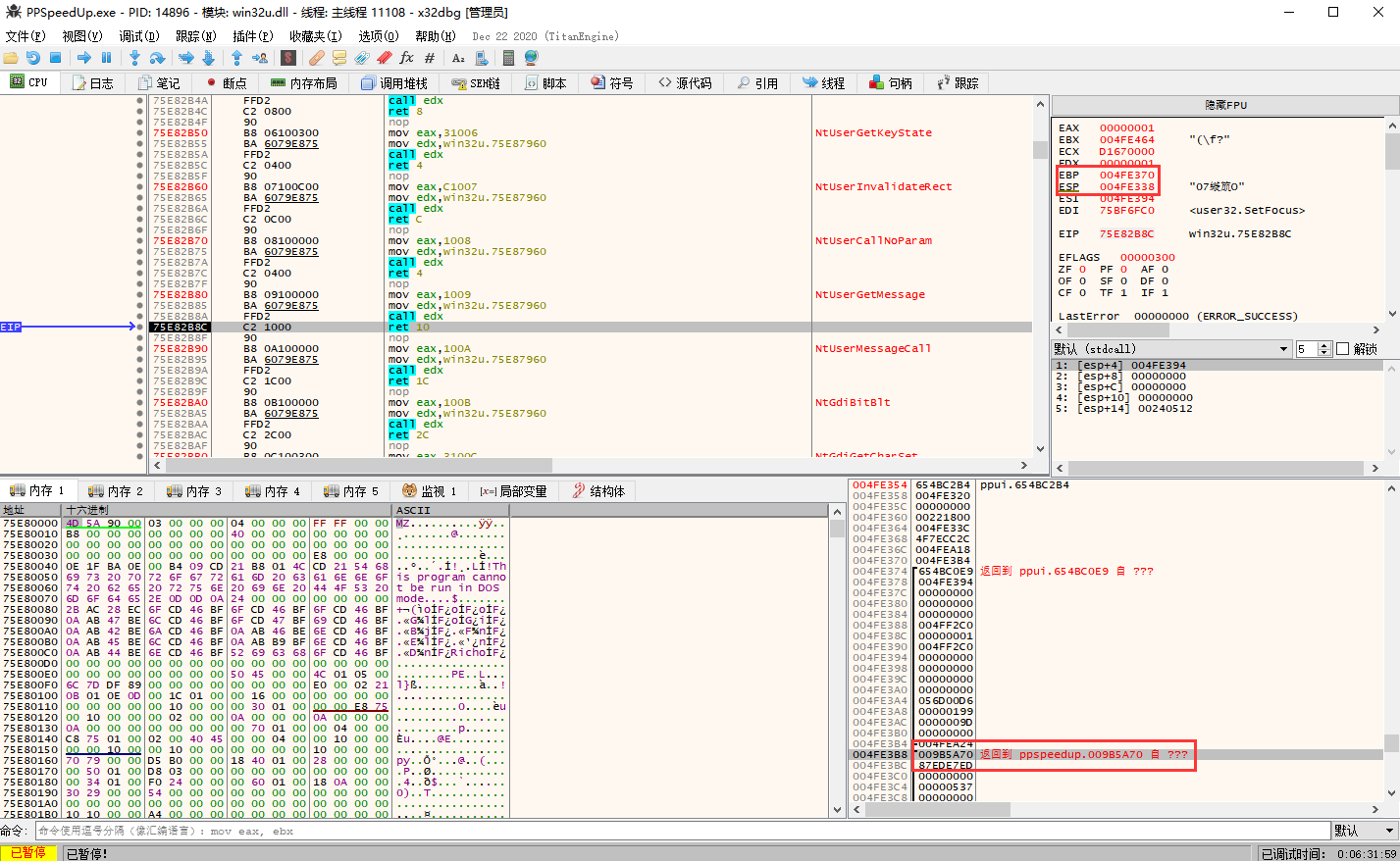Pause execution with the pause icon

(x=106, y=59)
